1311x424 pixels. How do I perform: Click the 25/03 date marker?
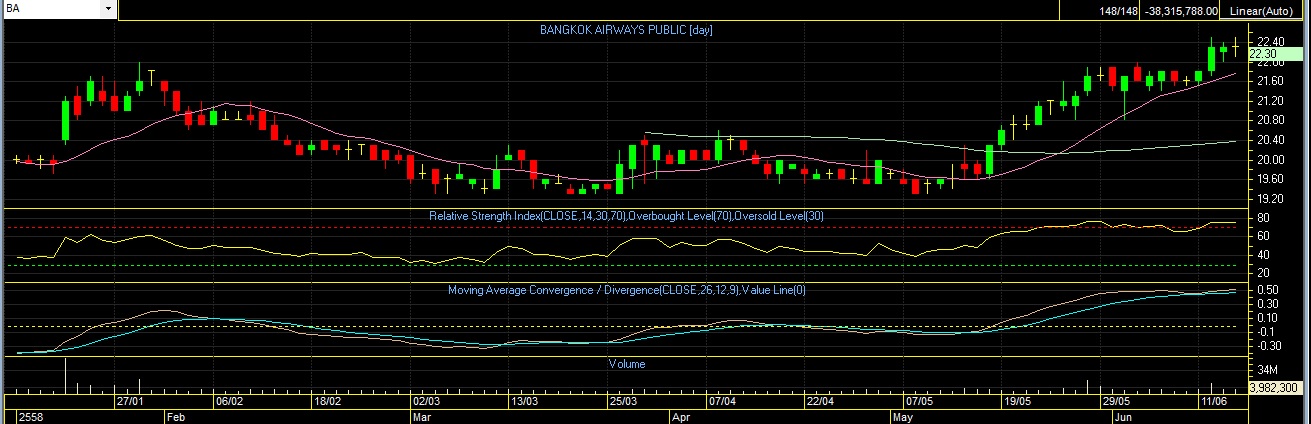point(623,400)
